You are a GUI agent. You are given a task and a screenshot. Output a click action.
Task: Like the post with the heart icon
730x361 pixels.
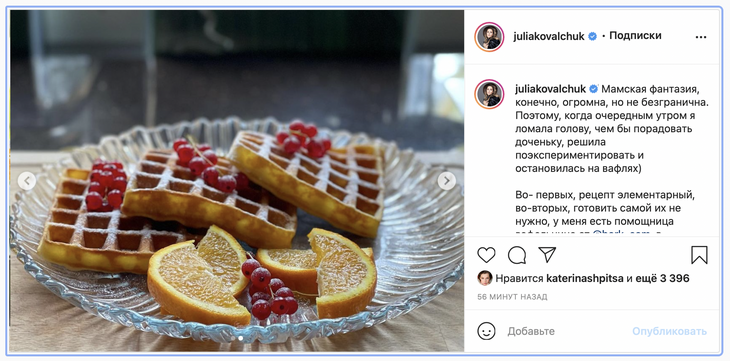coord(486,255)
